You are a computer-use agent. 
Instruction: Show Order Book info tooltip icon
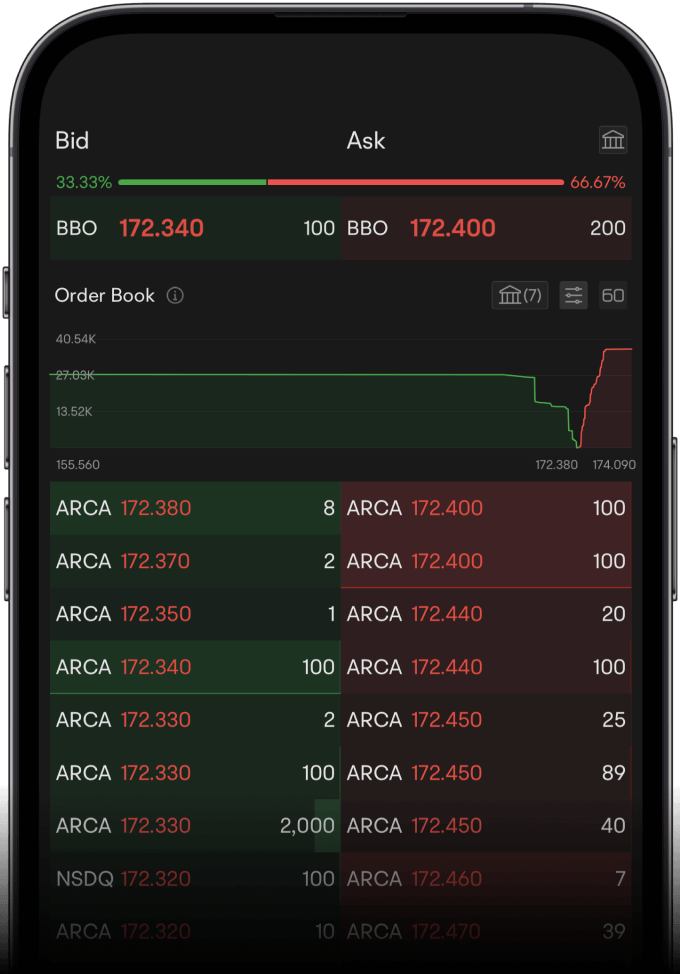(x=175, y=296)
